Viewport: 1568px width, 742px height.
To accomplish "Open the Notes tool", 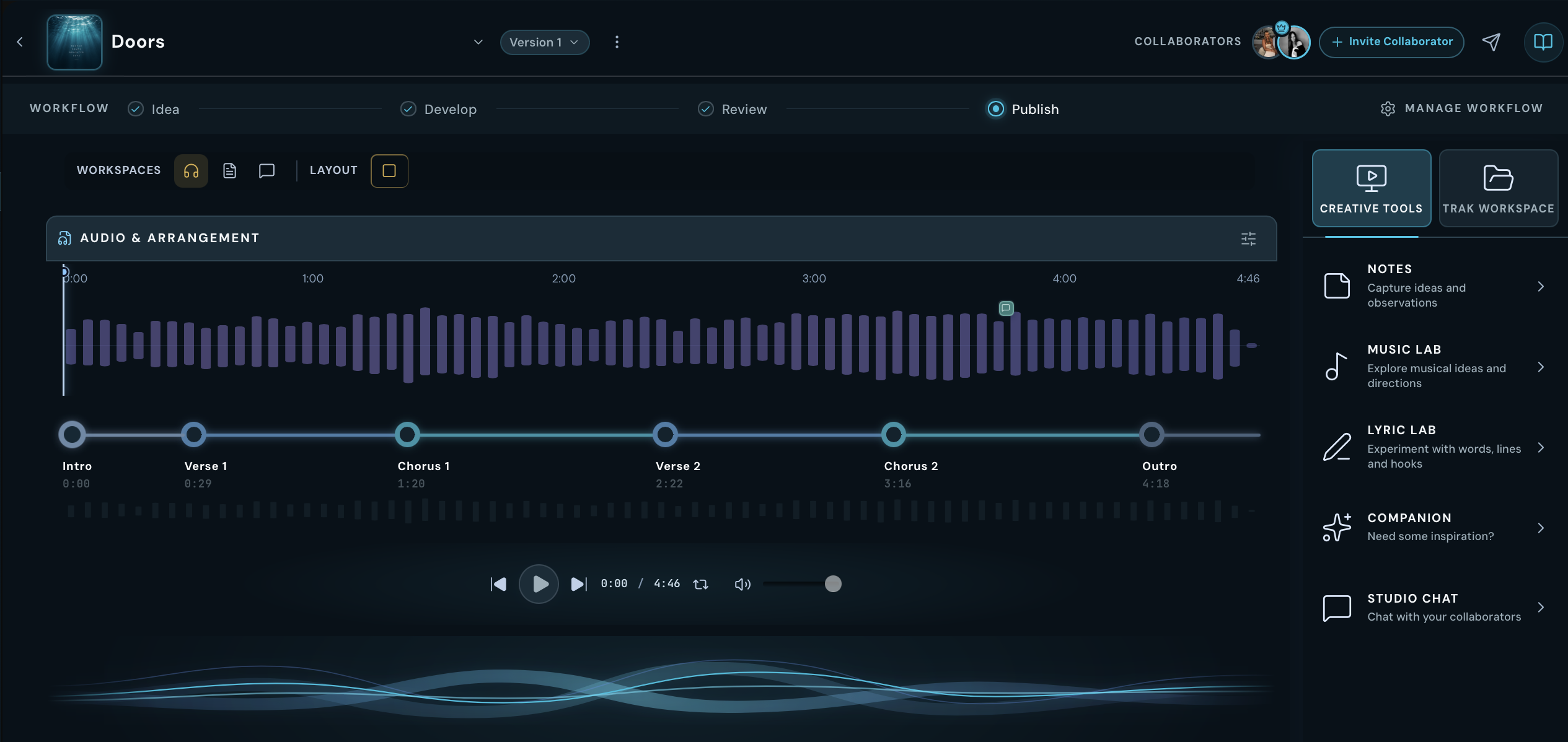I will click(1435, 286).
